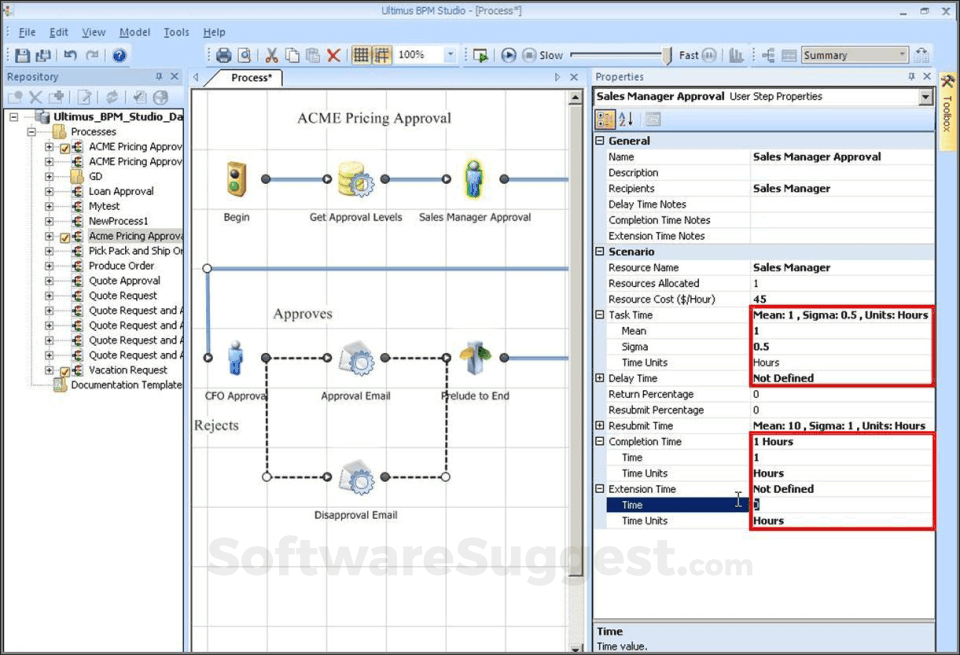Toggle the grid display button
Viewport: 960px width, 655px height.
[361, 56]
